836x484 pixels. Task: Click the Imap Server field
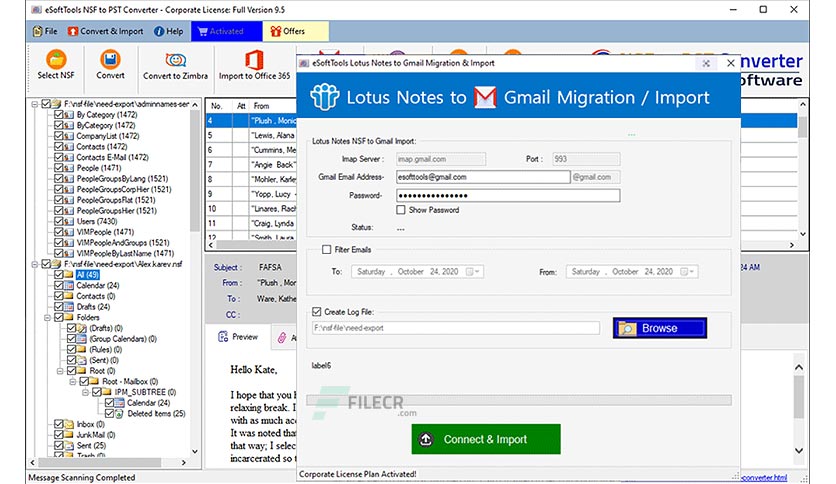coord(441,159)
